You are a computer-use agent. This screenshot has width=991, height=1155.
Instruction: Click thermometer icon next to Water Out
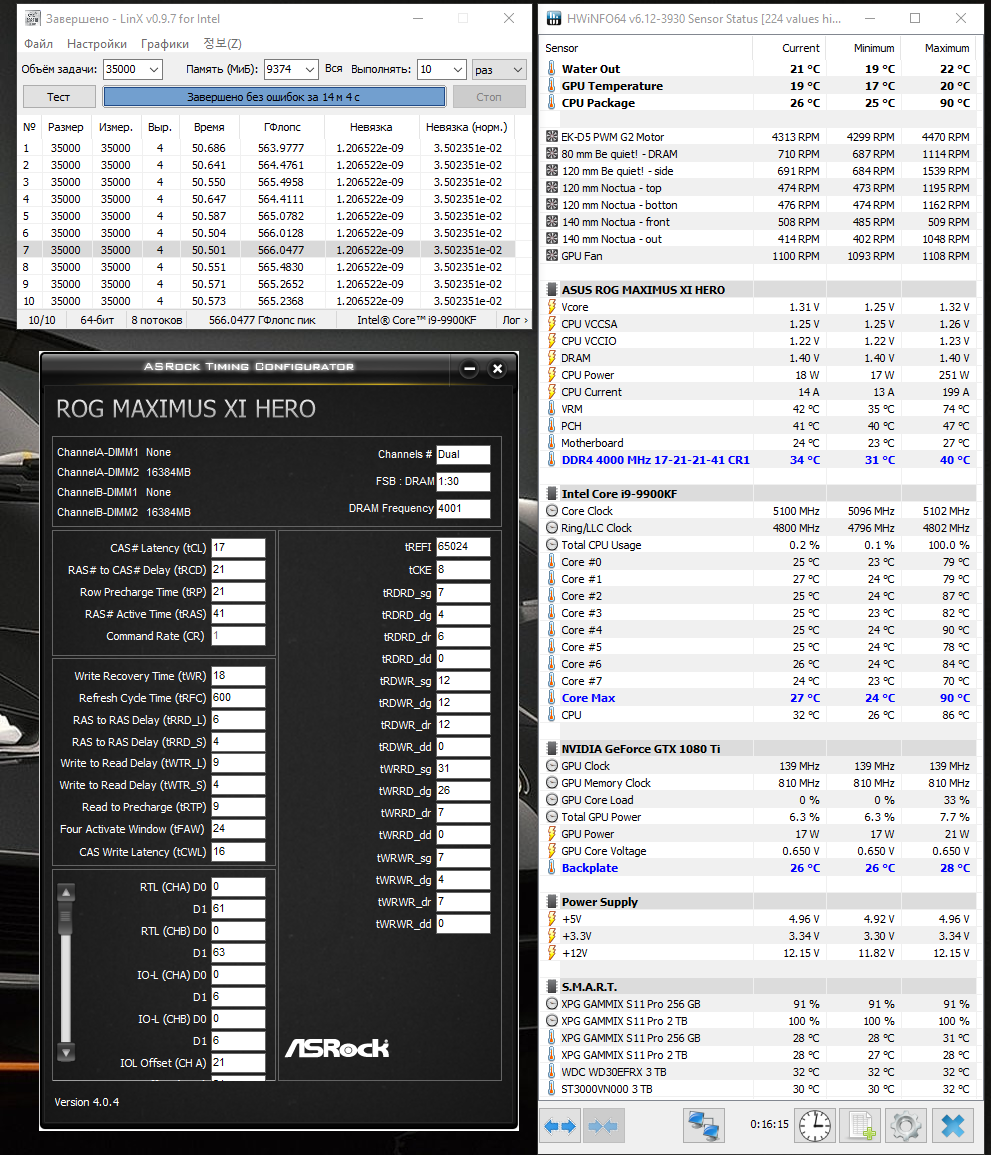[x=551, y=69]
